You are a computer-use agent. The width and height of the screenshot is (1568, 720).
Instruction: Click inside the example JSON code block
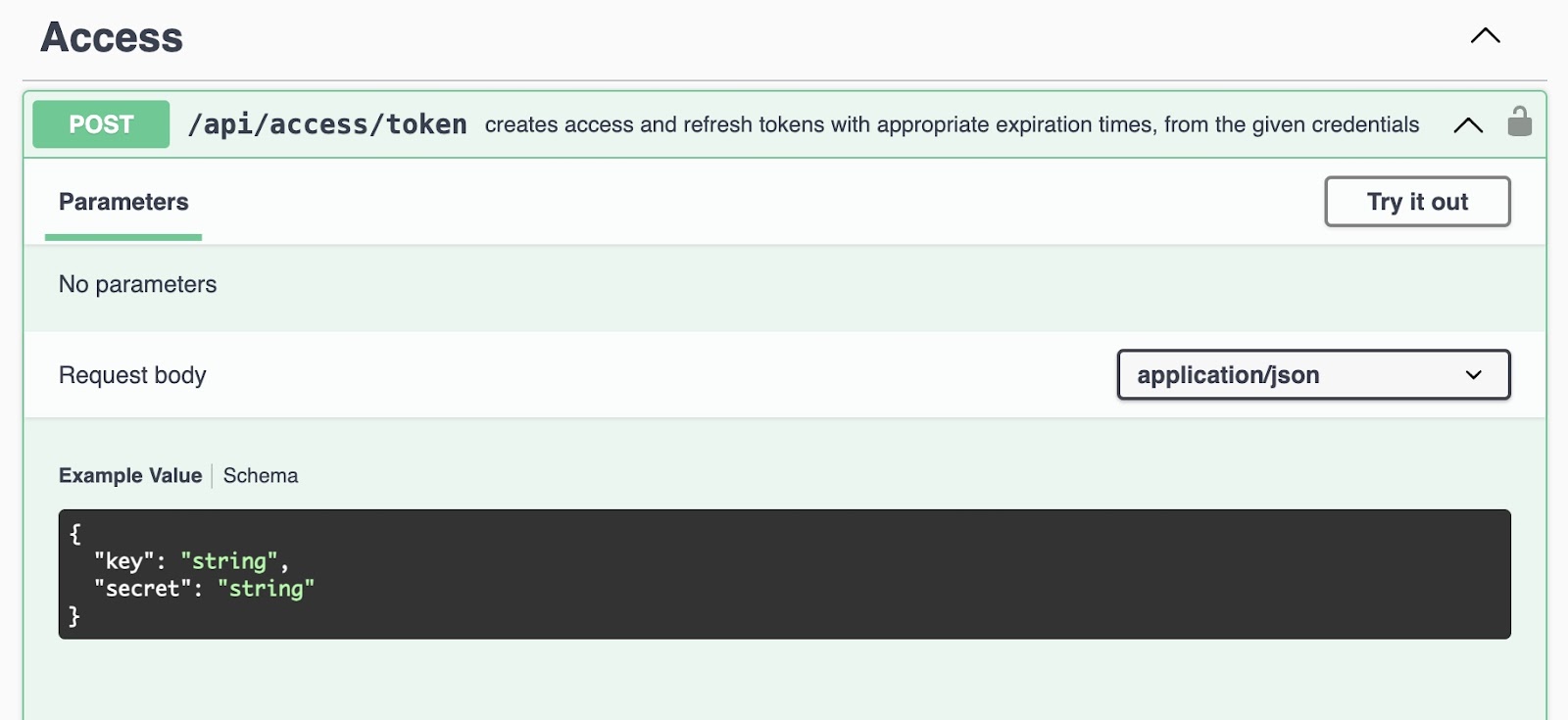pos(784,574)
